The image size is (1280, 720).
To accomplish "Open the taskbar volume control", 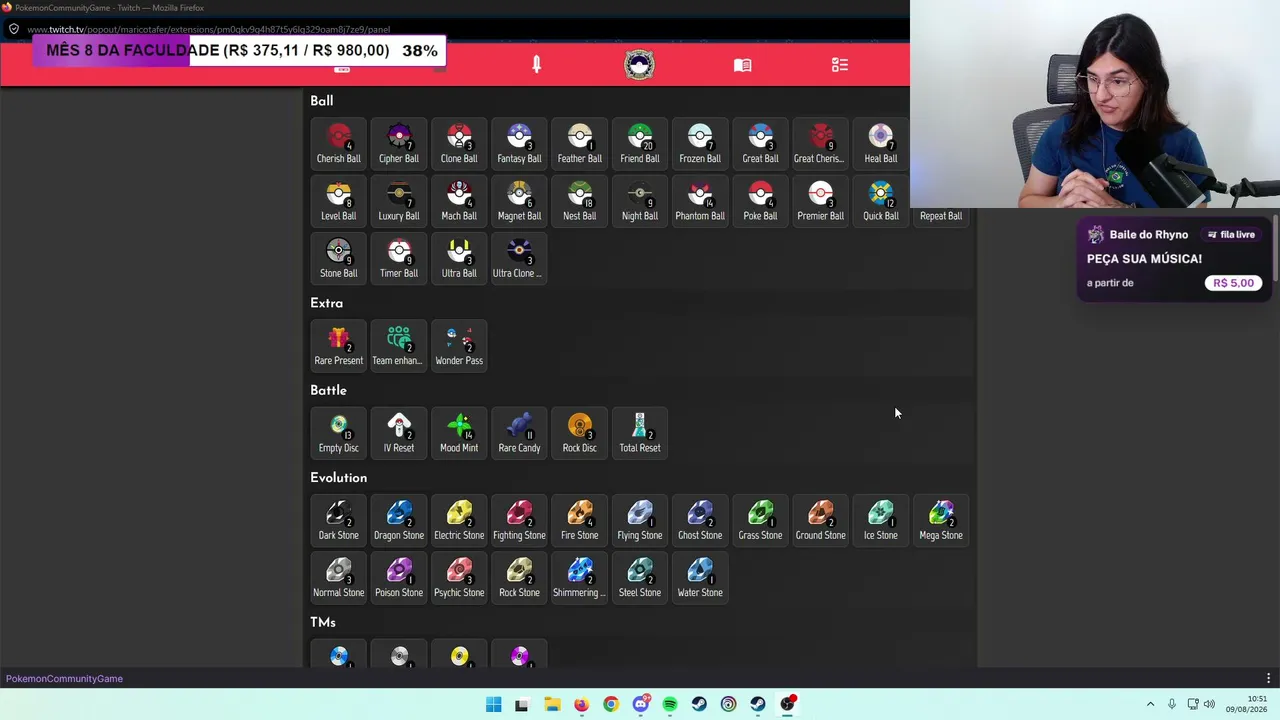I will [1209, 705].
